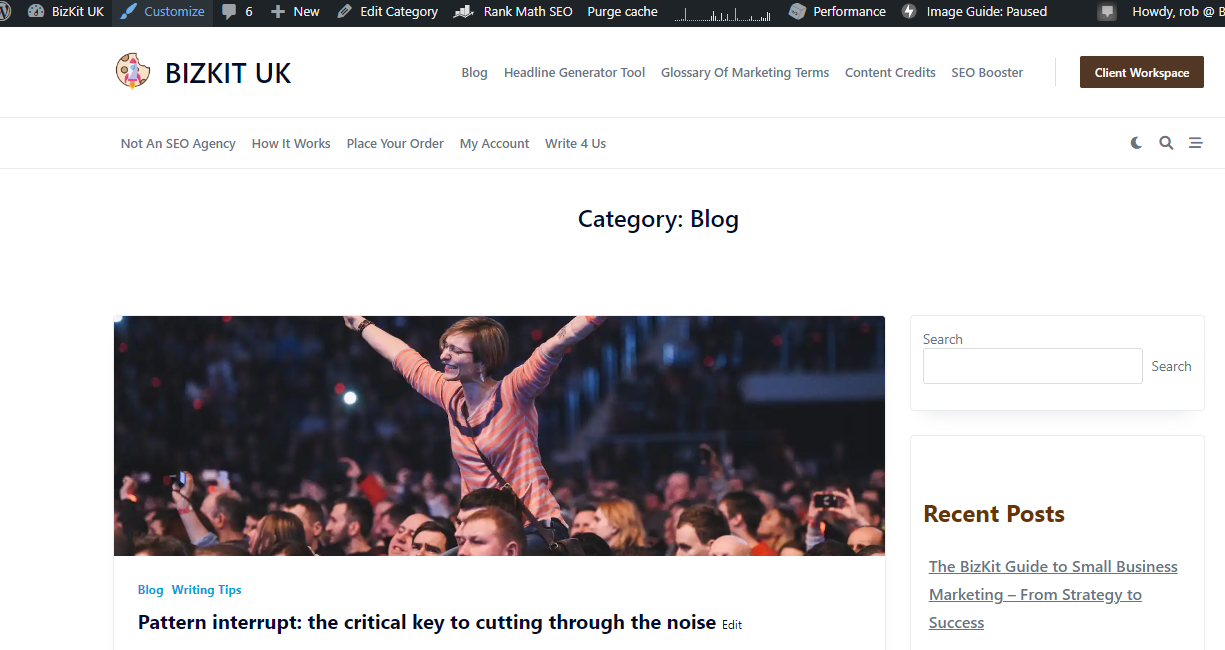Open site search using magnifier icon

(1166, 143)
